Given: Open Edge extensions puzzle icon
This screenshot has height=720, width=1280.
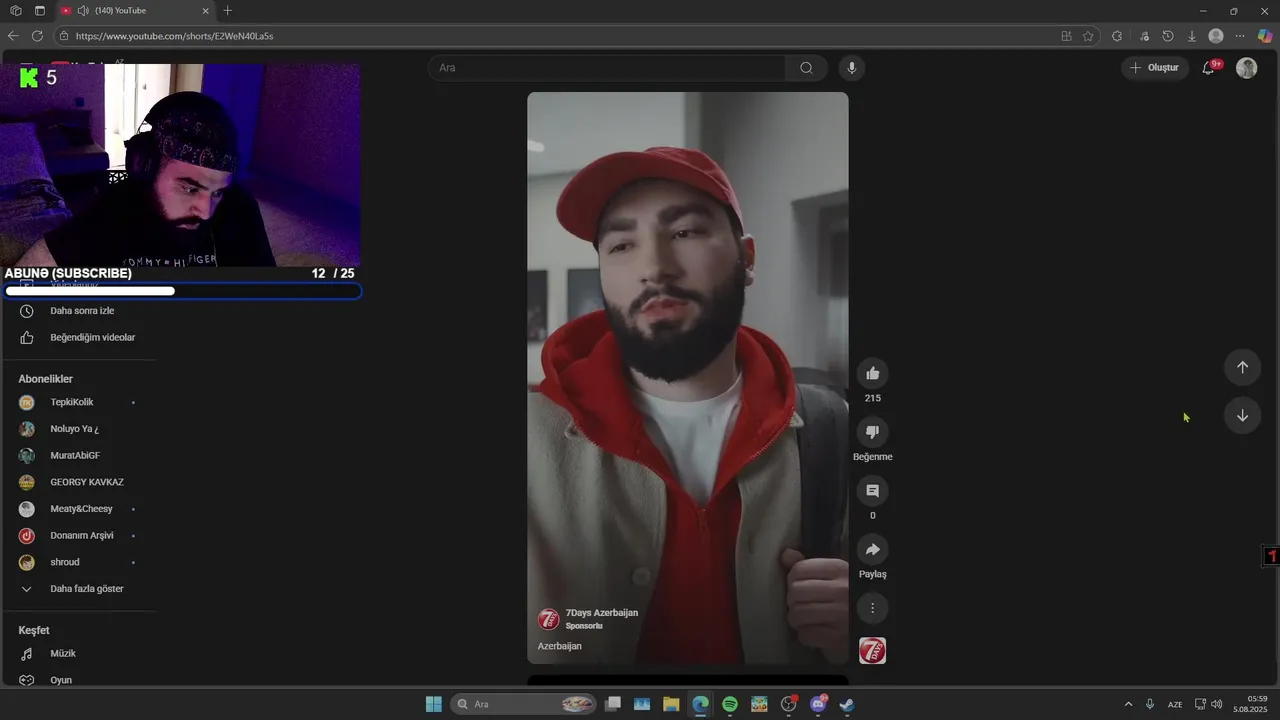Looking at the screenshot, I should (1117, 36).
